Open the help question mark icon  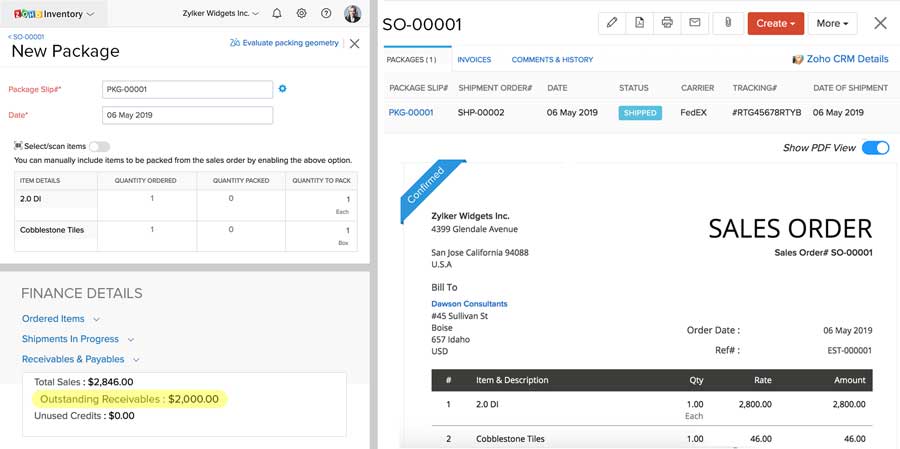tap(326, 13)
